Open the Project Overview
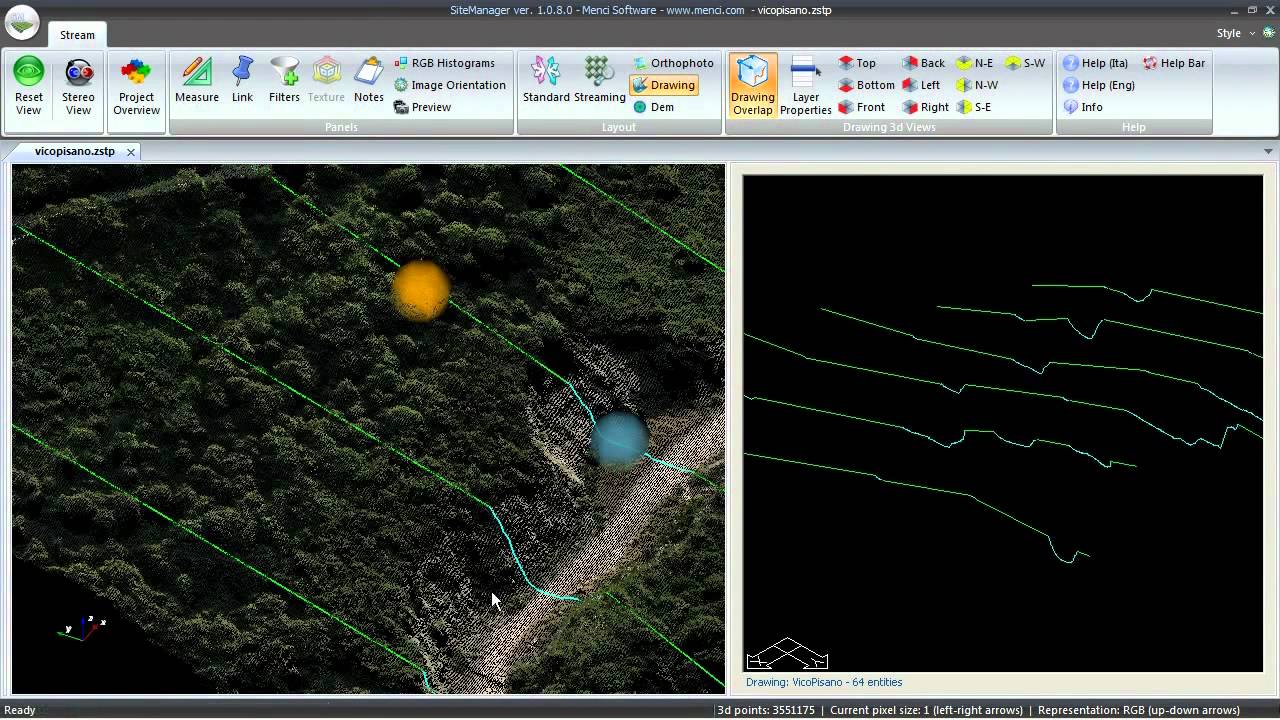1280x720 pixels. click(136, 87)
